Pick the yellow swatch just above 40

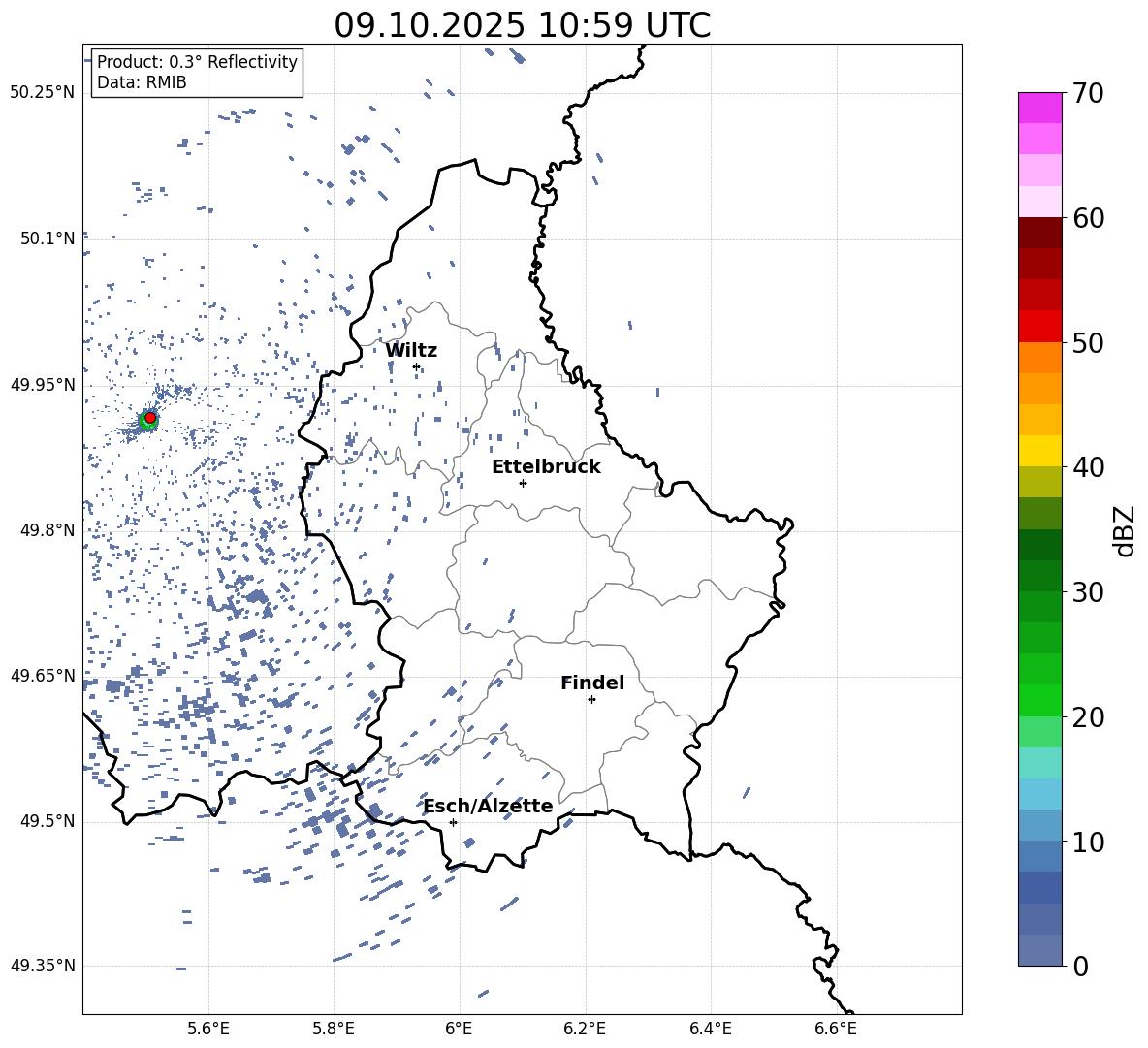(1040, 451)
